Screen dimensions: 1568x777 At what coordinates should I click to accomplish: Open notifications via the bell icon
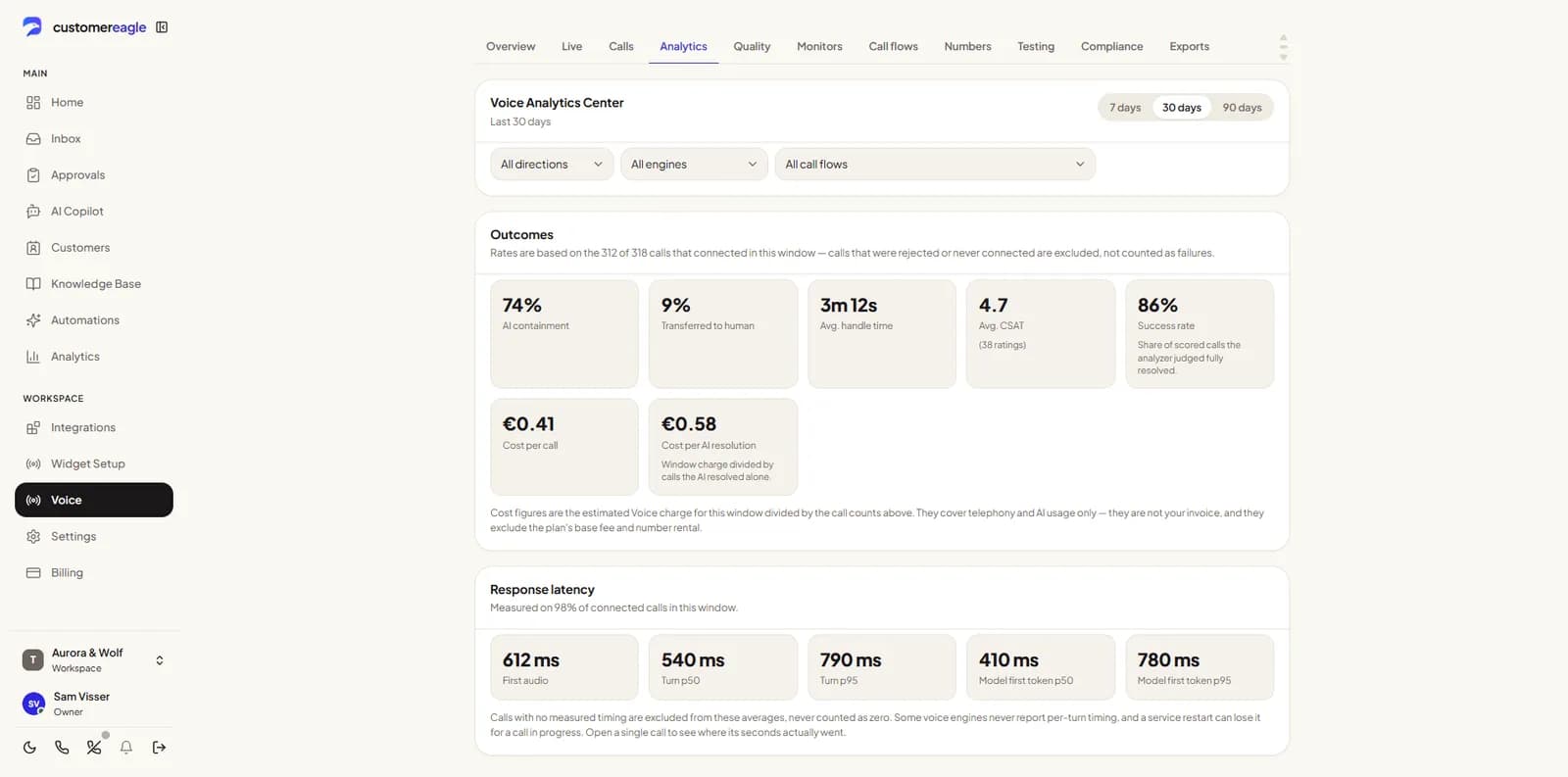[x=126, y=748]
